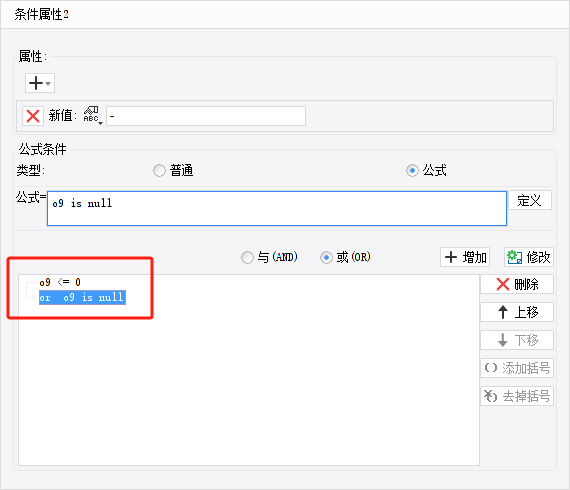This screenshot has height=490, width=570.
Task: Select the 普通 type radio button
Action: pyautogui.click(x=159, y=170)
